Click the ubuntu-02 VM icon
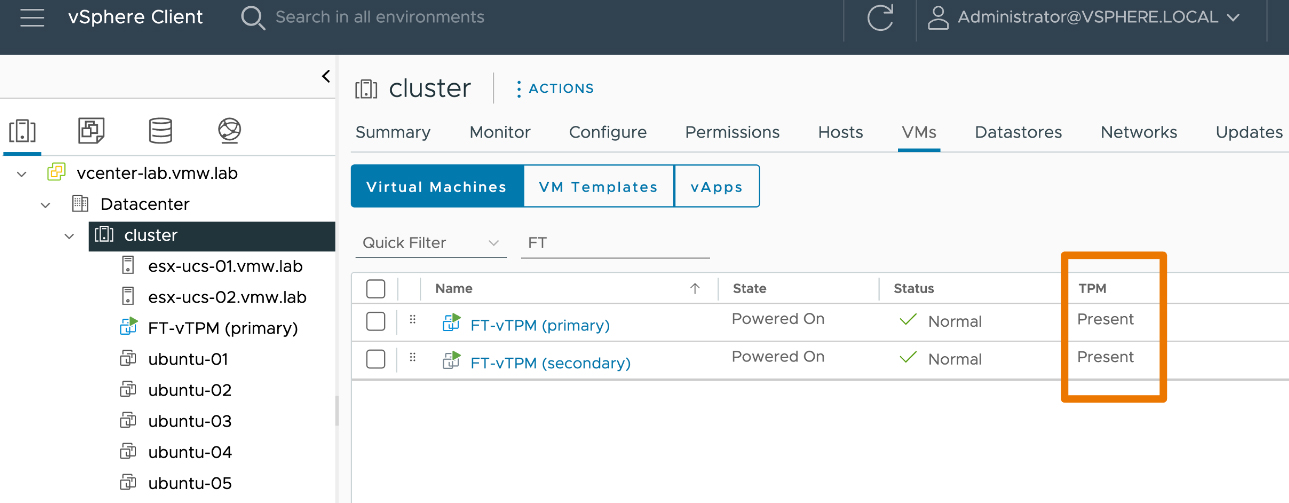The height and width of the screenshot is (503, 1289). click(x=128, y=390)
